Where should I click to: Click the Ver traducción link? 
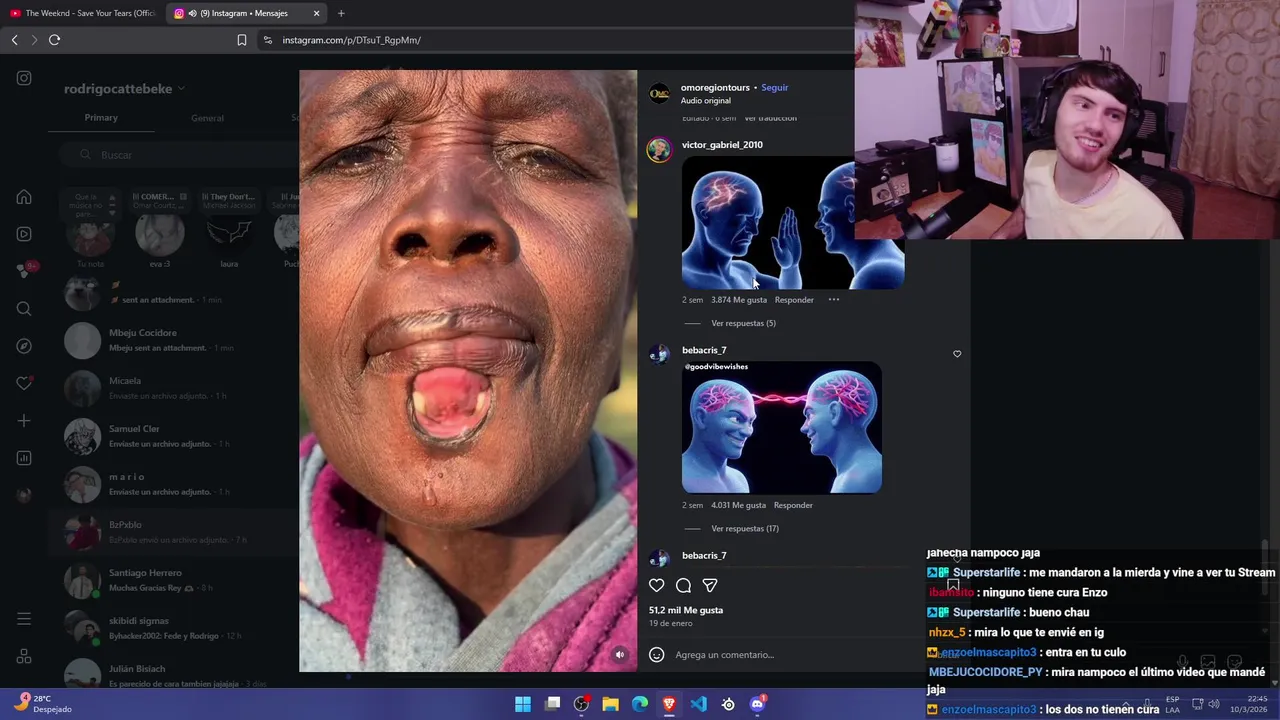770,118
